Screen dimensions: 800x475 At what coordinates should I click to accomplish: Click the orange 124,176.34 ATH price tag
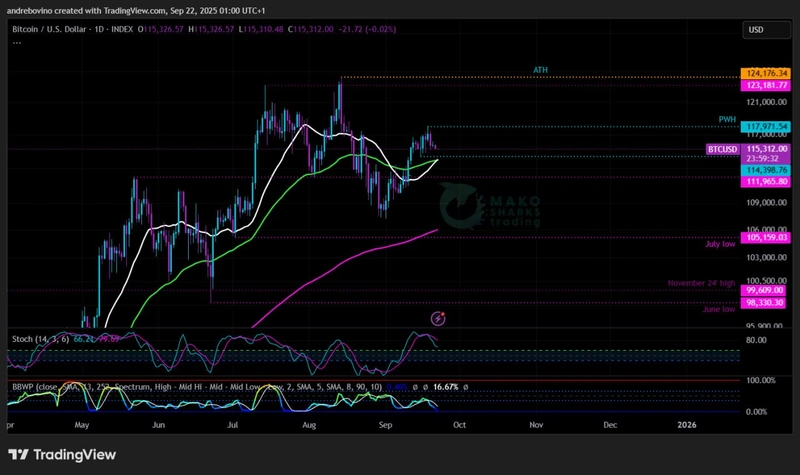767,74
